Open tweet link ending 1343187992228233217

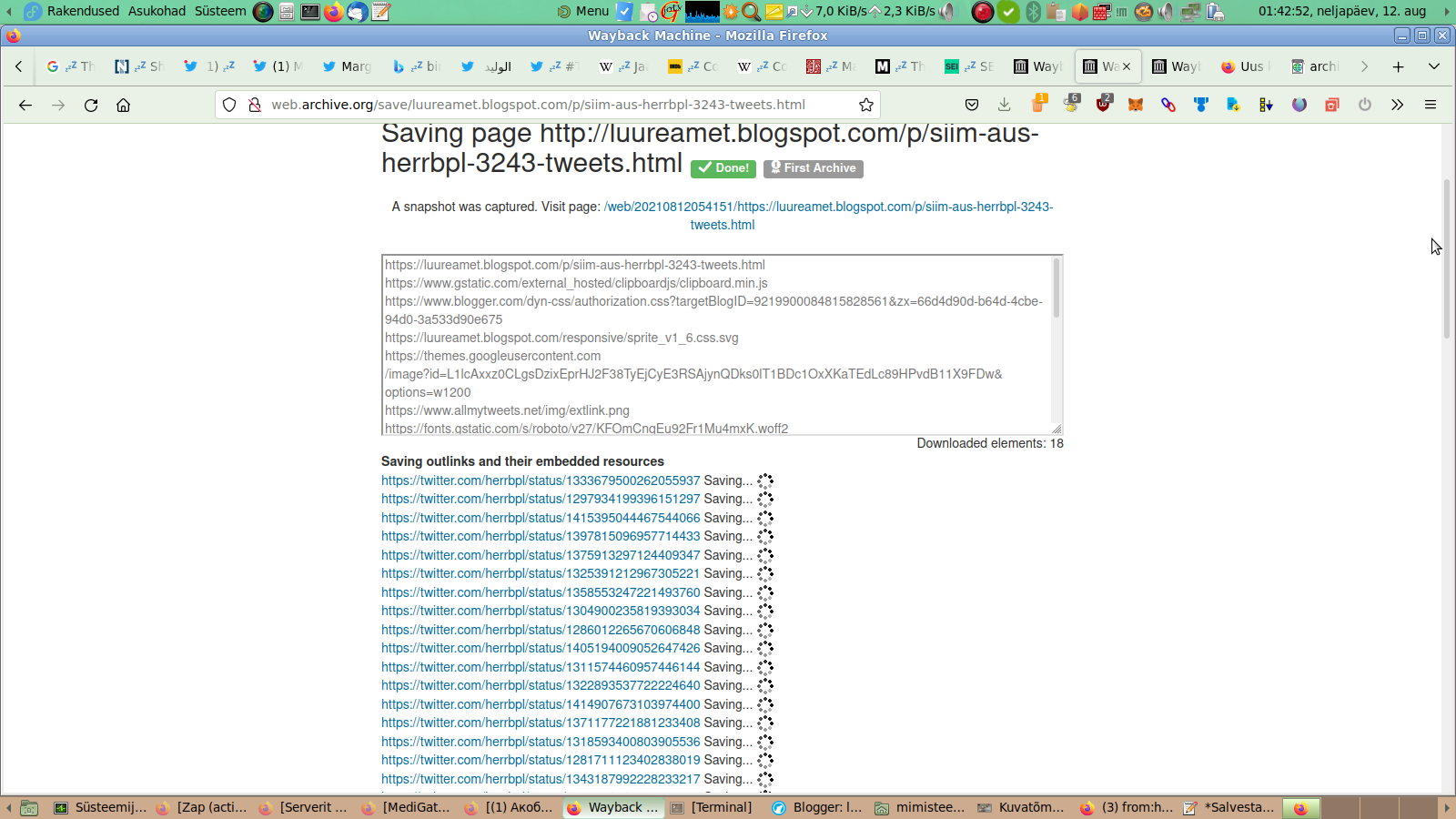point(541,779)
